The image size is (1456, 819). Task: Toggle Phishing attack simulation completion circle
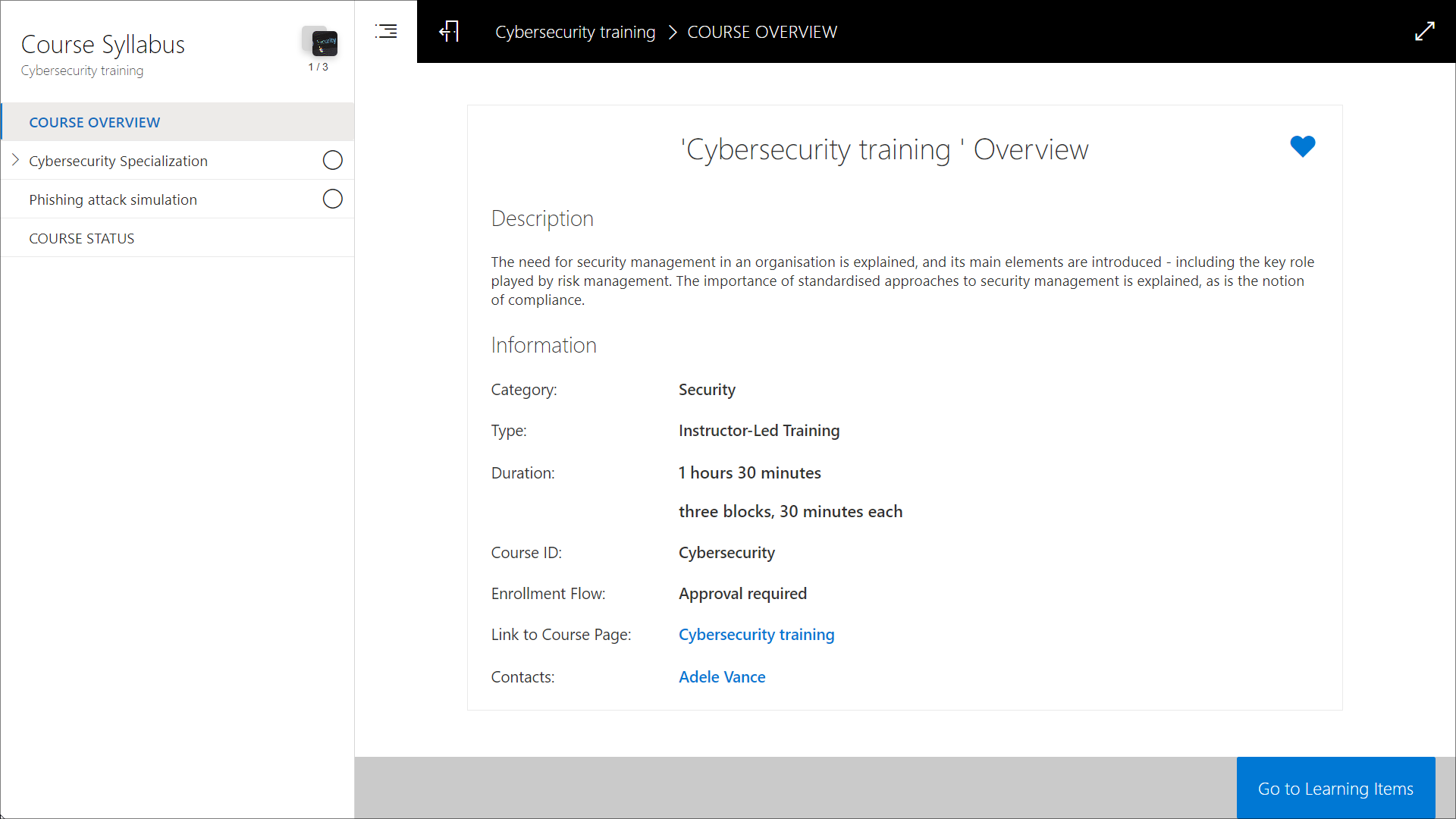pyautogui.click(x=332, y=199)
